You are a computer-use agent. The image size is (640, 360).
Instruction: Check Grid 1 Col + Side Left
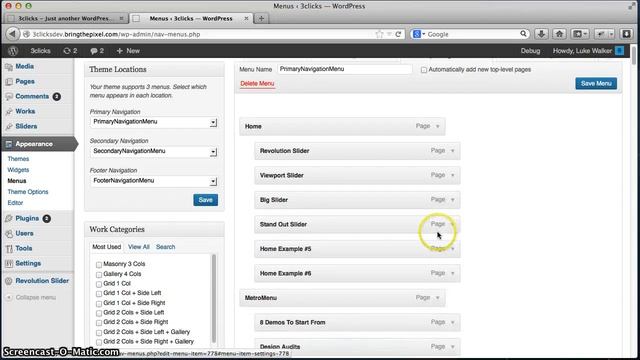[99, 294]
